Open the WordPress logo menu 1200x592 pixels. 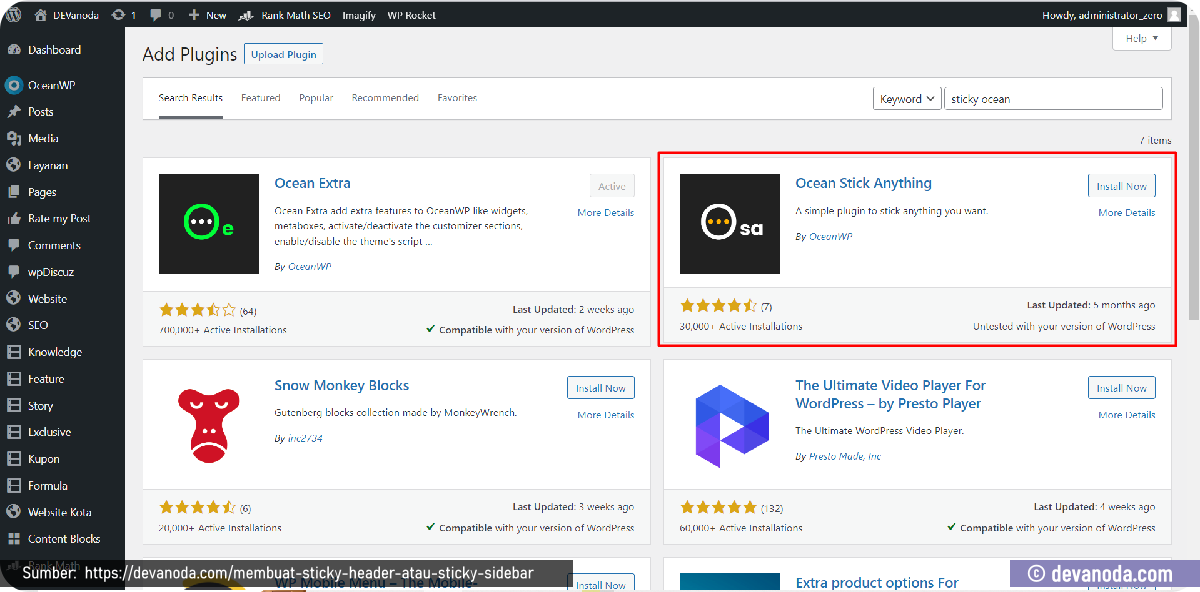point(15,15)
